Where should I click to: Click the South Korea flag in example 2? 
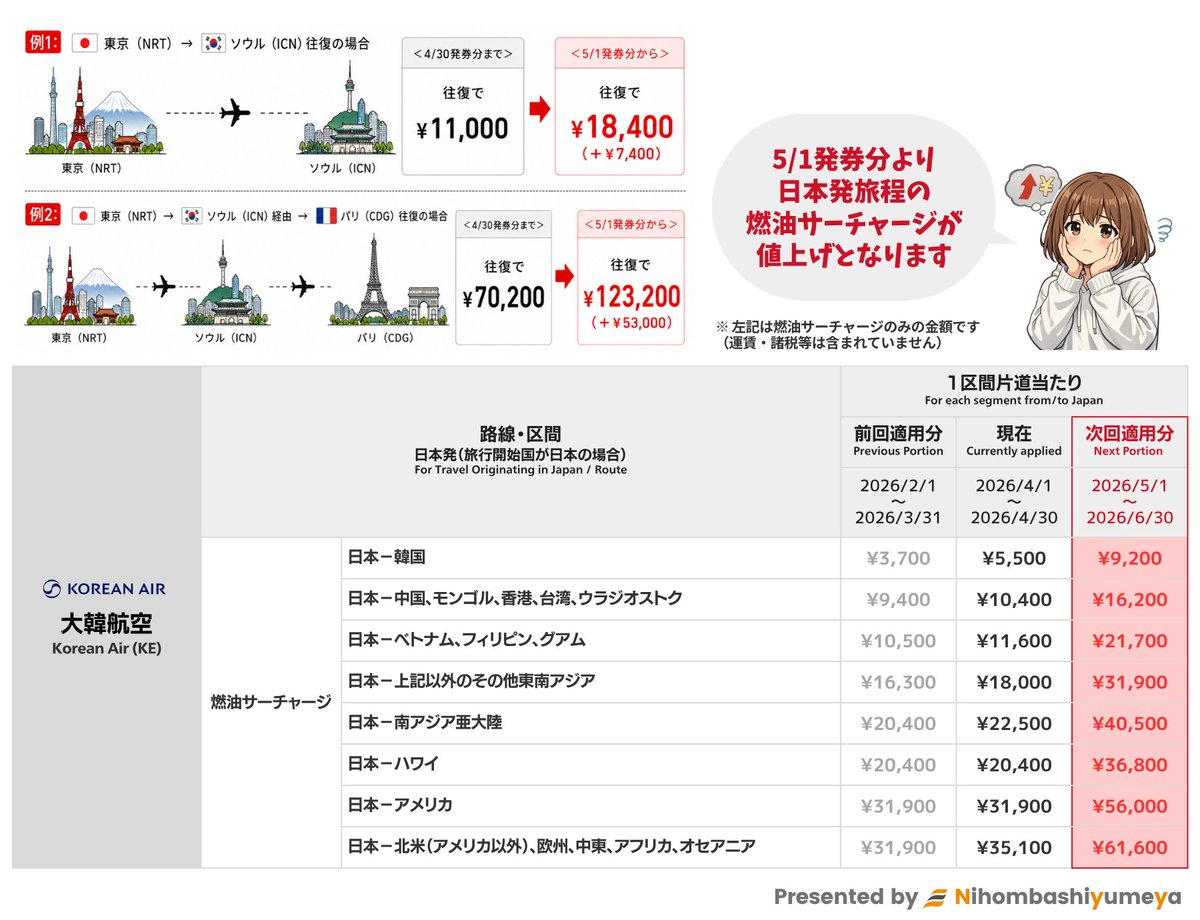pos(192,216)
